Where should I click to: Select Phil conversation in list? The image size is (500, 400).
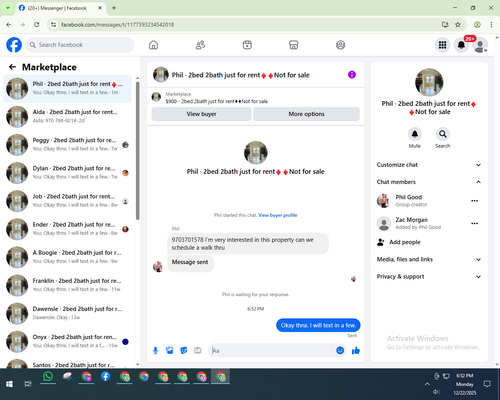point(67,88)
